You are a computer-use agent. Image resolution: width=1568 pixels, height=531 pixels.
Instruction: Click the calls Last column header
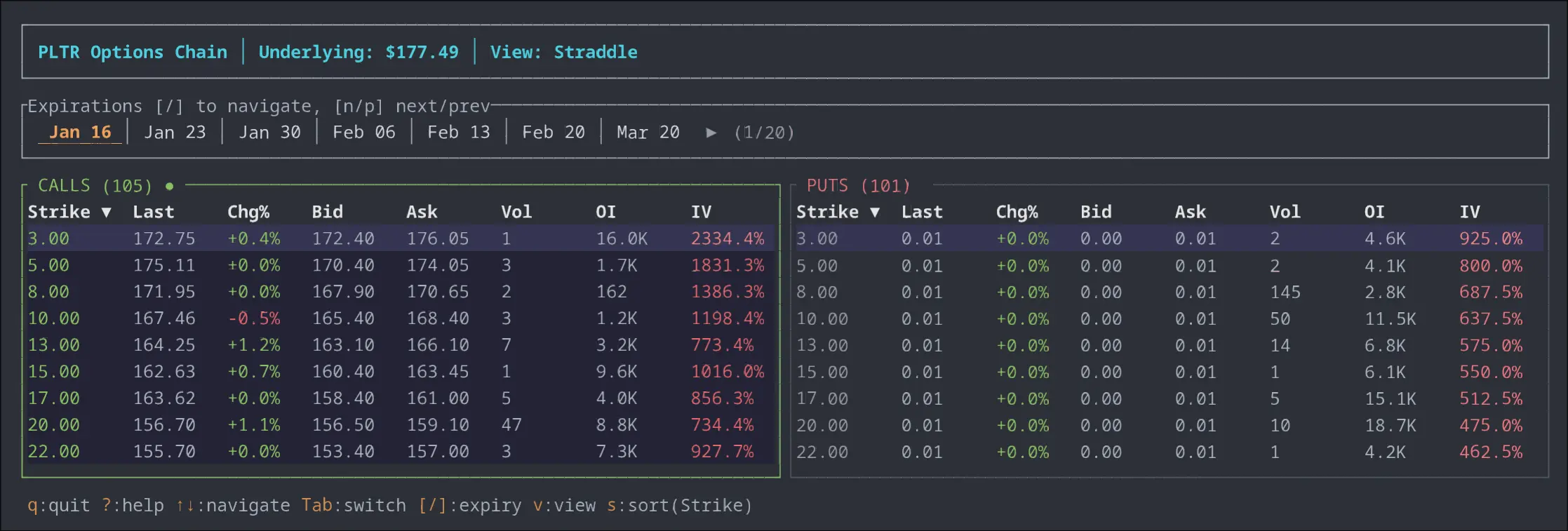[154, 212]
